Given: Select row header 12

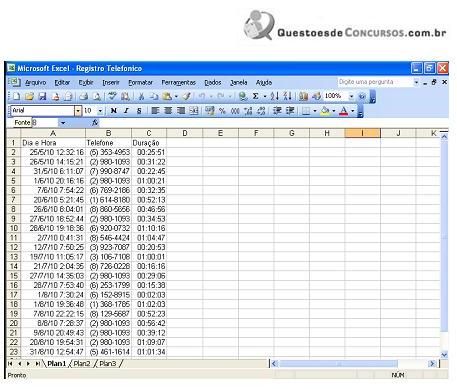Looking at the screenshot, I should tap(14, 247).
